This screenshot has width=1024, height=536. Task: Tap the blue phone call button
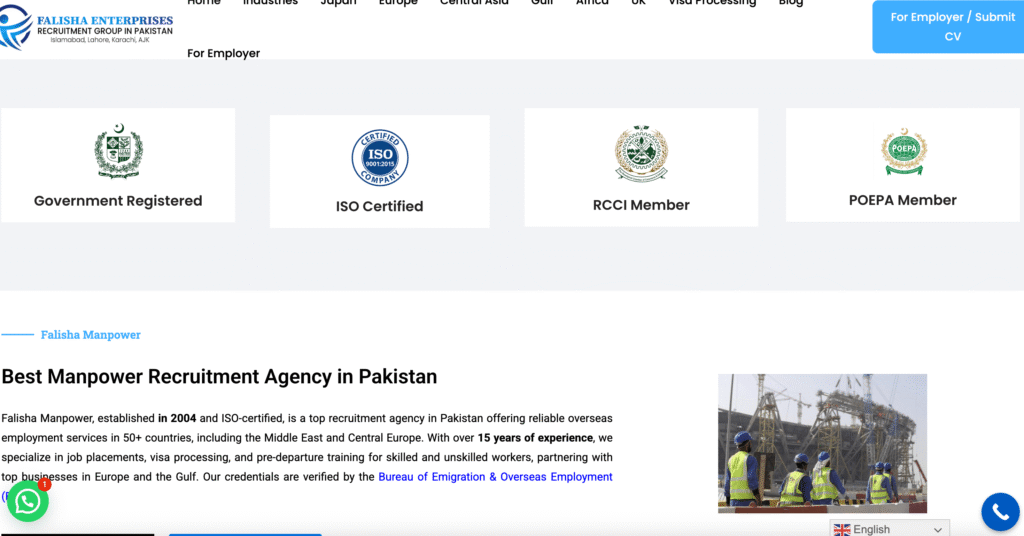pyautogui.click(x=1000, y=512)
